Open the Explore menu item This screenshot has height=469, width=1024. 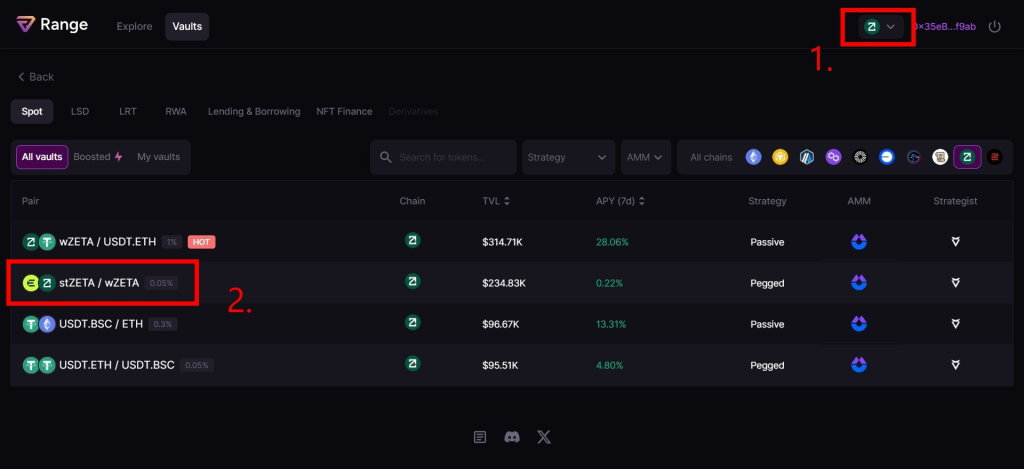tap(134, 26)
